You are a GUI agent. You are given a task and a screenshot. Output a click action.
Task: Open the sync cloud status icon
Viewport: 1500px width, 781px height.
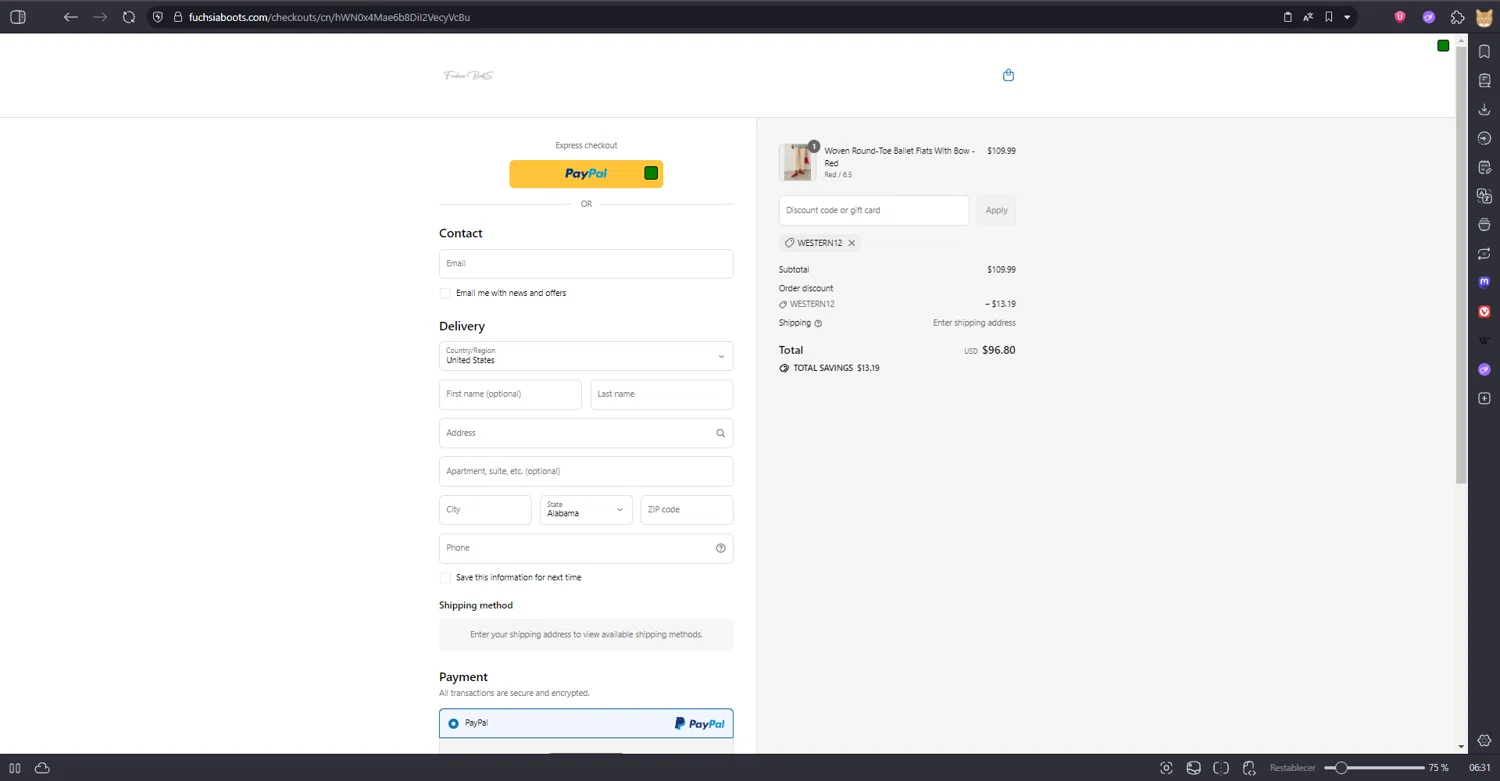pos(42,768)
